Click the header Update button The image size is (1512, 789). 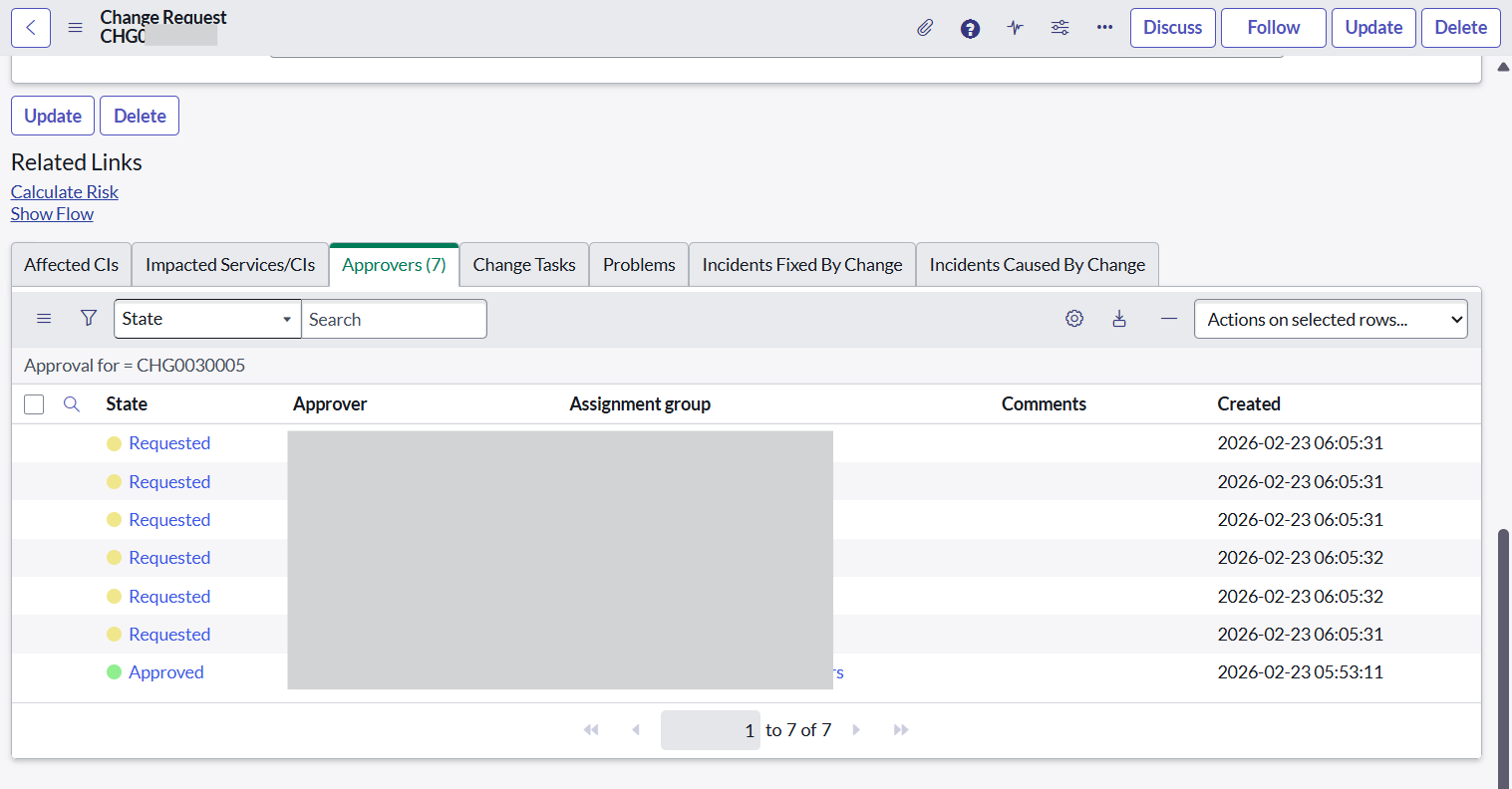1373,28
